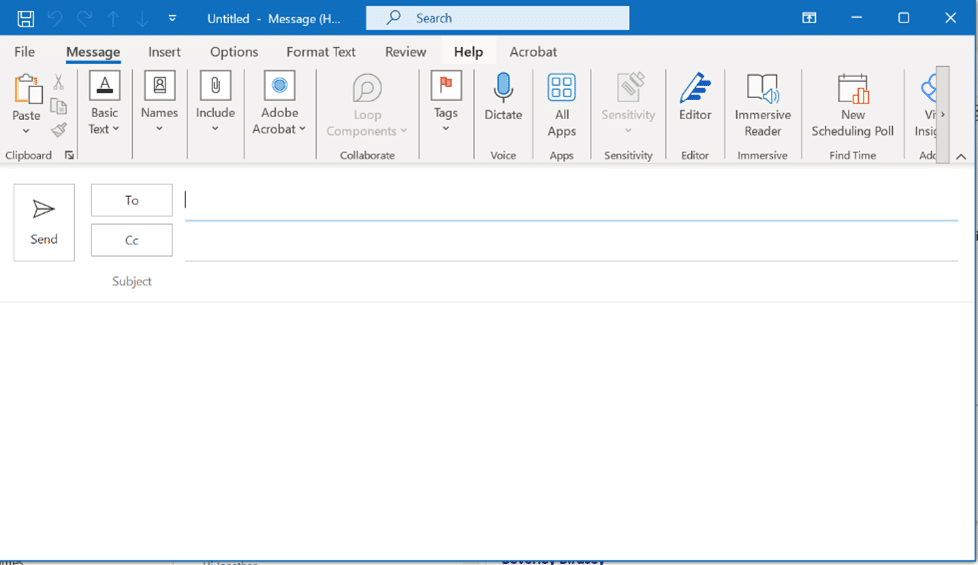Click the Redo arrow icon

[84, 19]
